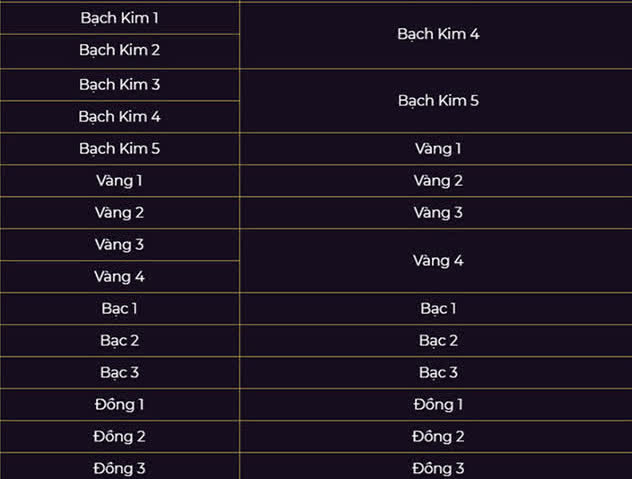Select Đồng 3 in left column
This screenshot has height=479, width=632.
pyautogui.click(x=119, y=468)
